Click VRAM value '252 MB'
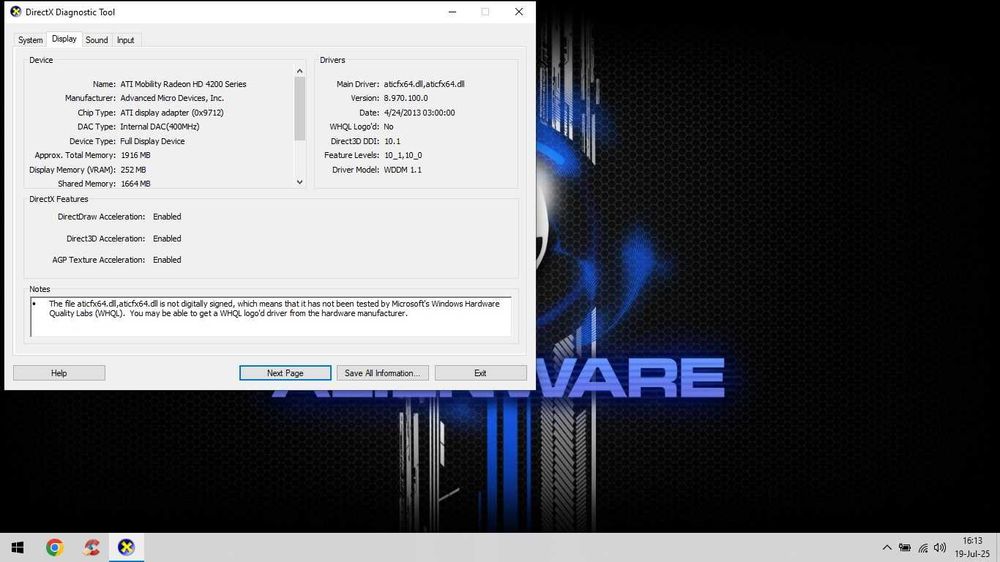1000x562 pixels. click(133, 170)
